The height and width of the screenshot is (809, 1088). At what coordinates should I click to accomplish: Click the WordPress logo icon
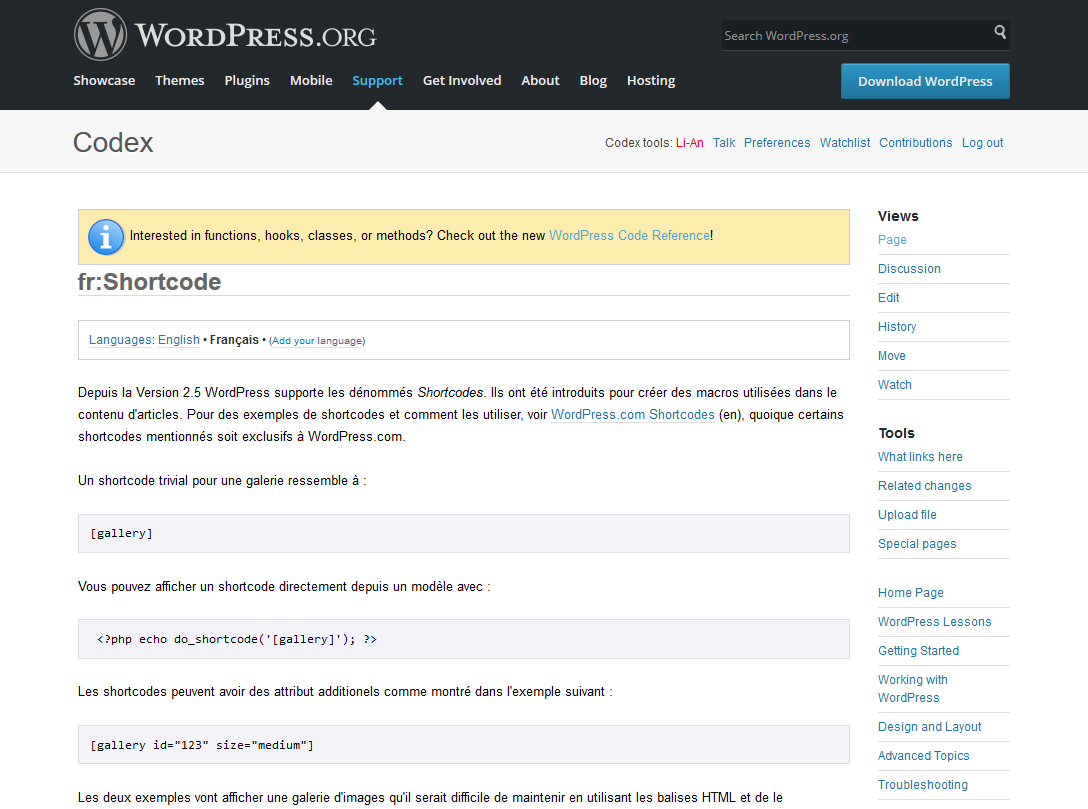[101, 35]
